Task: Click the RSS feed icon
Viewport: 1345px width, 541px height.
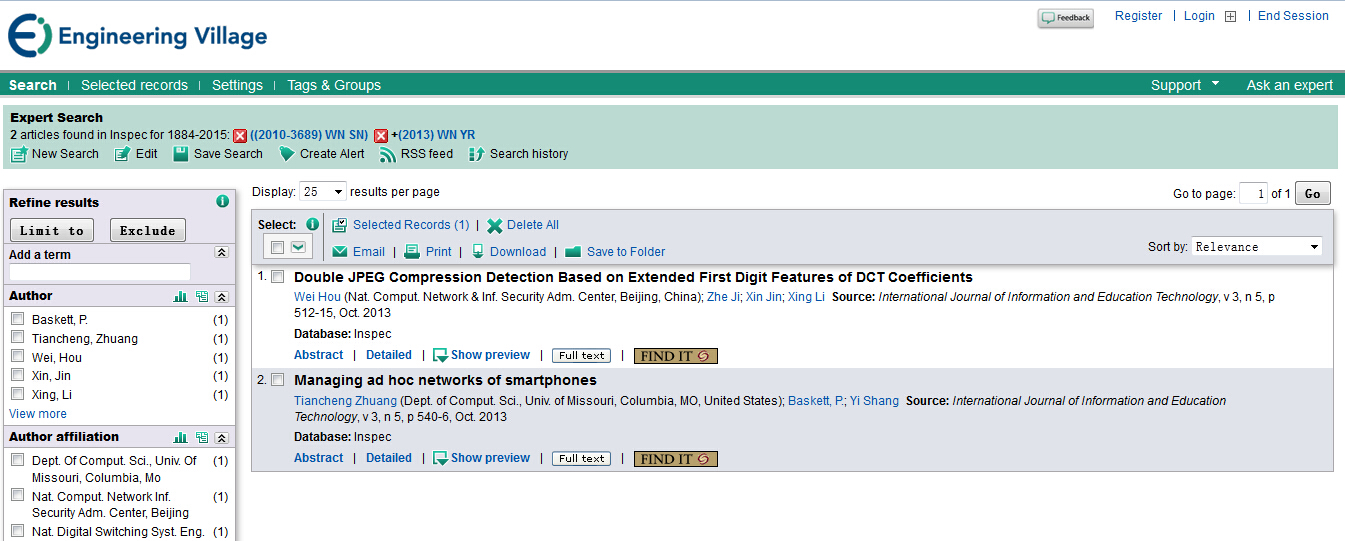Action: 388,154
